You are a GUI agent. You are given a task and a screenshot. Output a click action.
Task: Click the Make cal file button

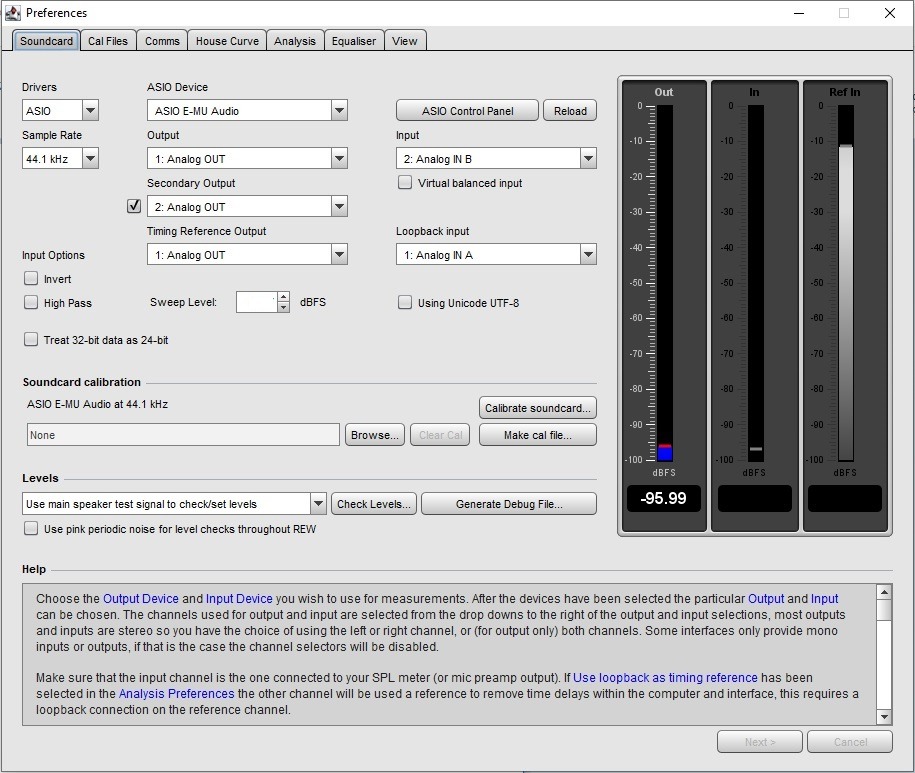537,435
